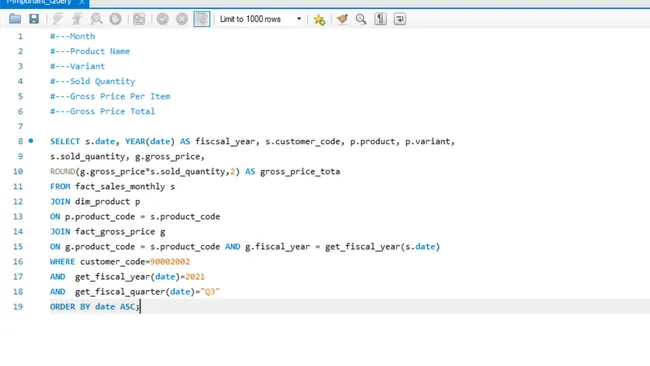This screenshot has width=650, height=366.
Task: Place cursor on the SELECT keyword
Action: coord(65,141)
